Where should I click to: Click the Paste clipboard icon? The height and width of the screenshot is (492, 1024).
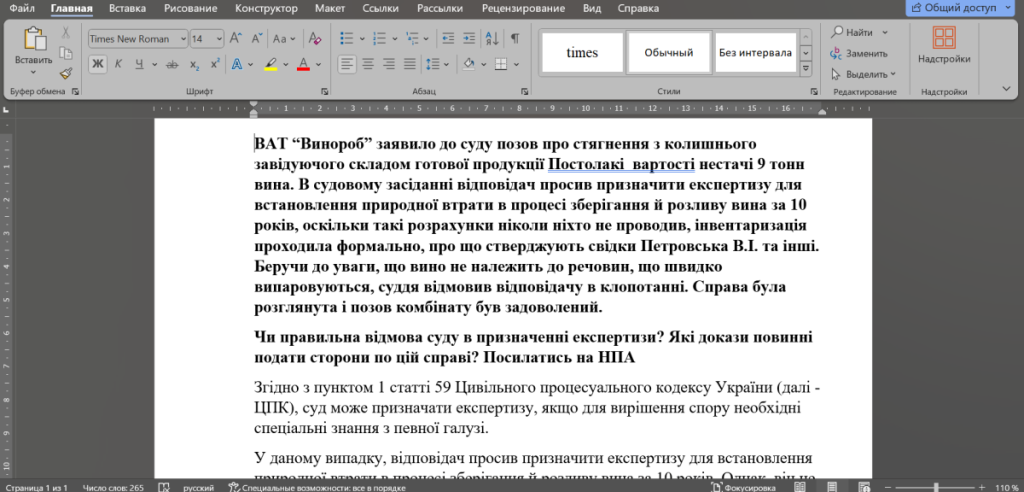[34, 39]
